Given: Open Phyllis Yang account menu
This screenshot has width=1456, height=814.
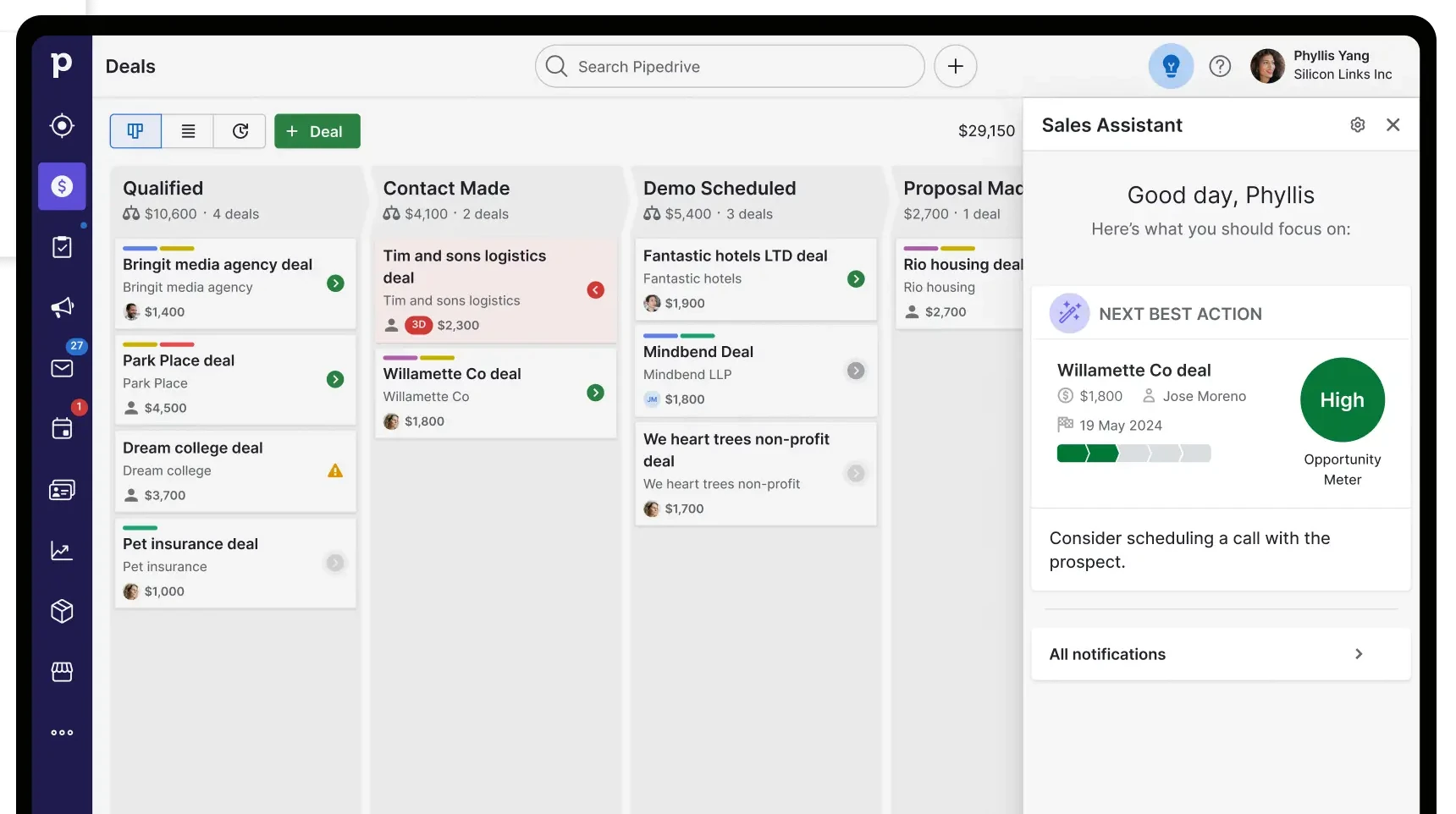Looking at the screenshot, I should click(1322, 66).
